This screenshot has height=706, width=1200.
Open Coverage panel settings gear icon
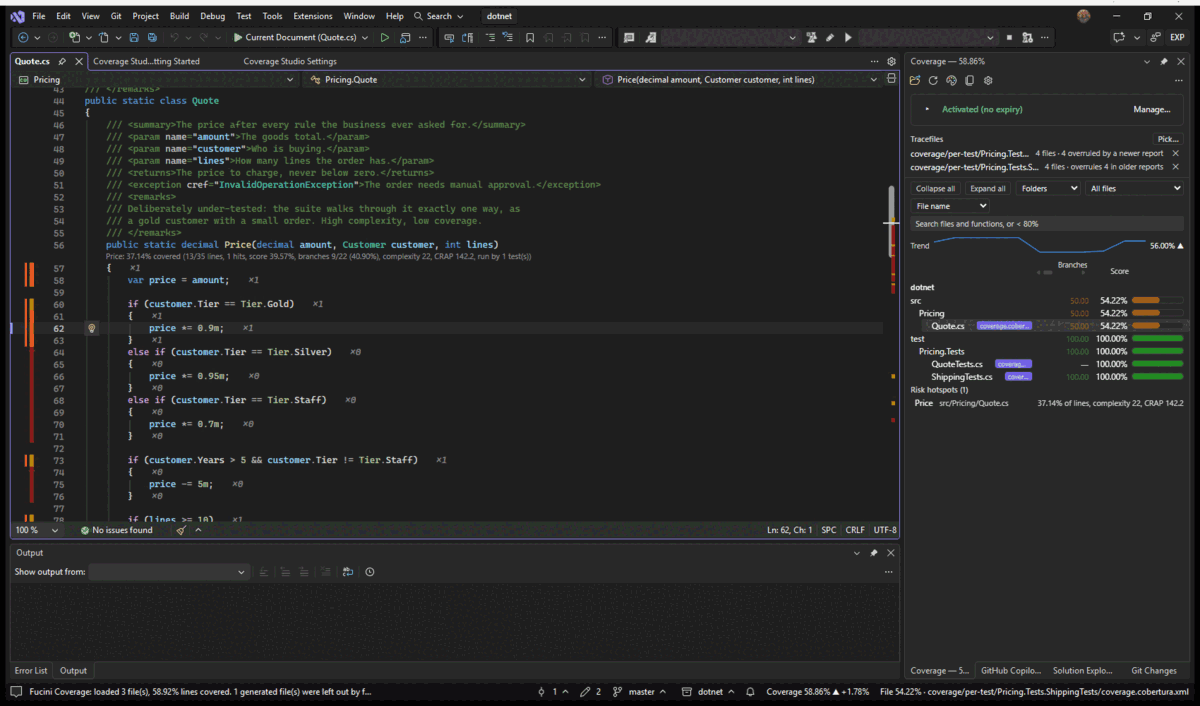tap(987, 80)
